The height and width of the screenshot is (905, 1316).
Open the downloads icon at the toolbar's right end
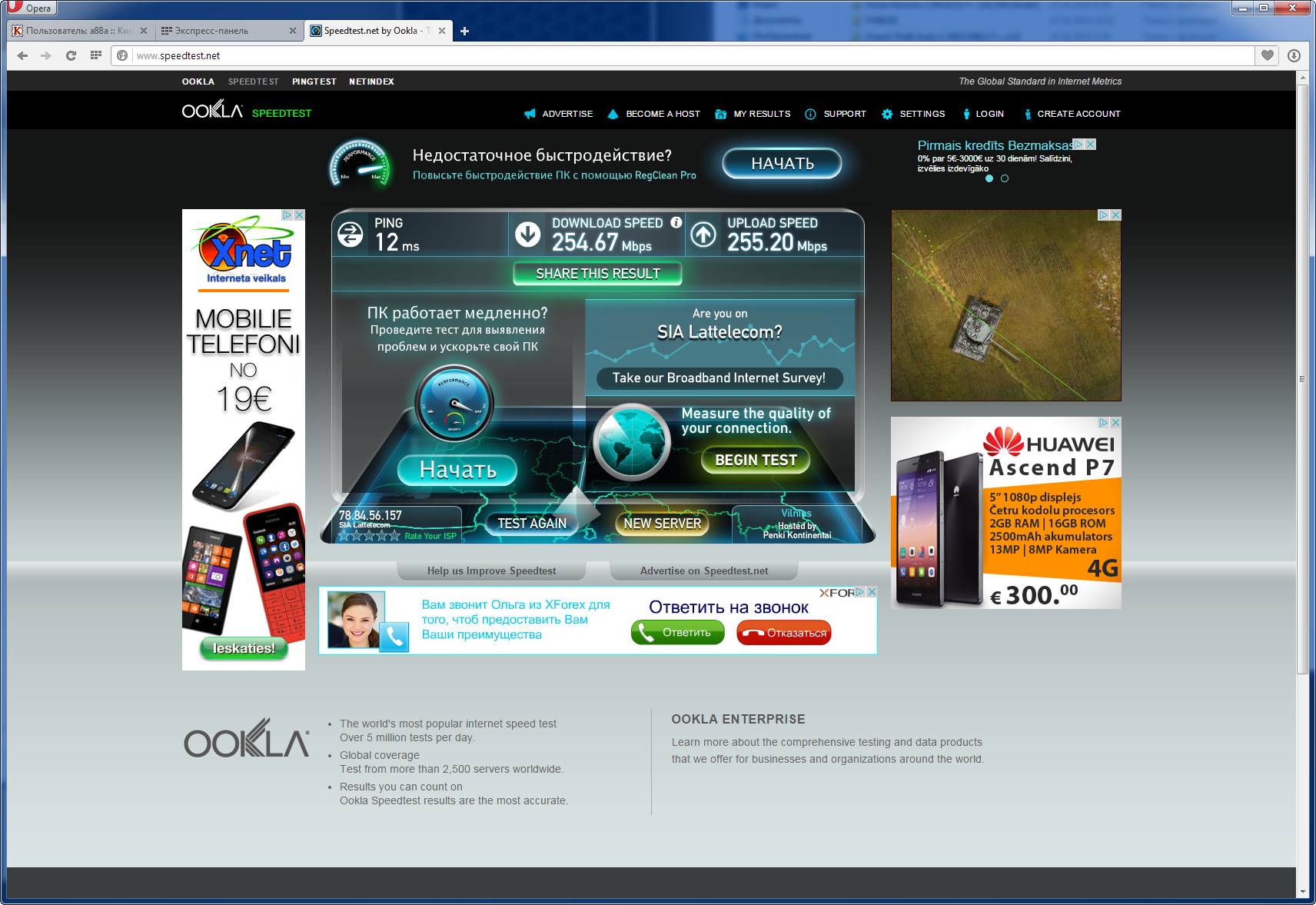(1294, 55)
